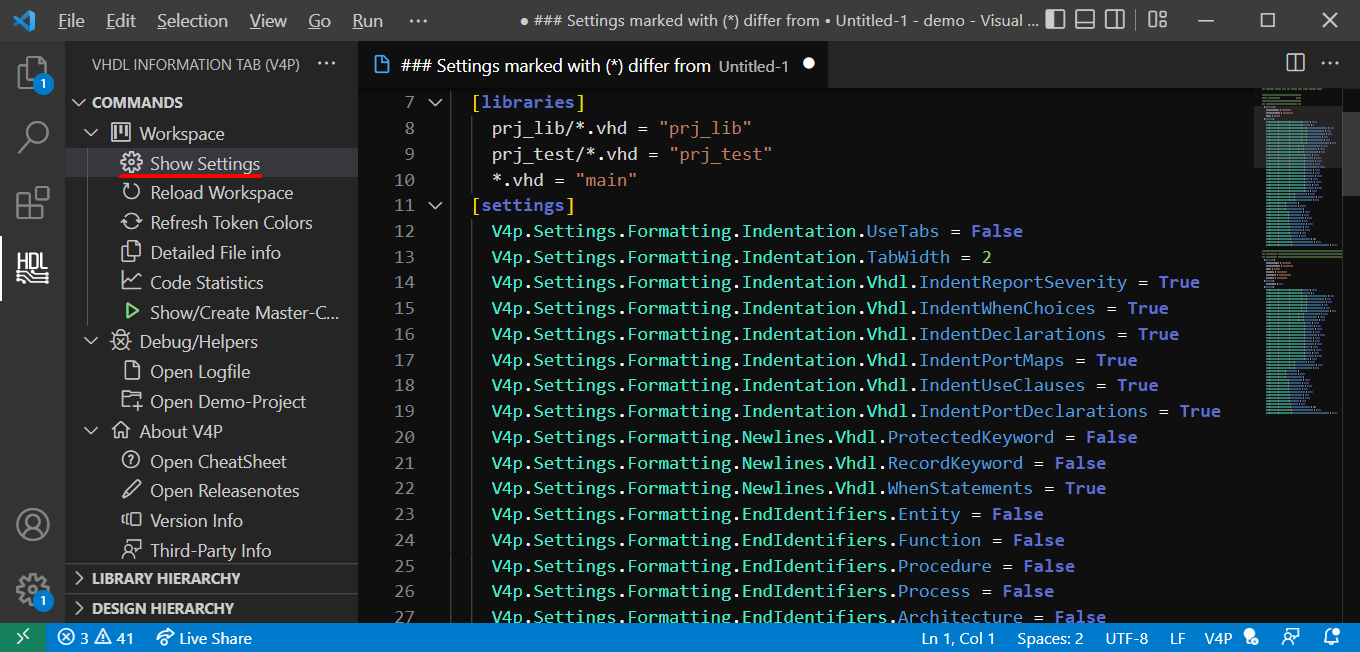Run the Reload Workspace command
The image size is (1360, 652).
(x=222, y=193)
